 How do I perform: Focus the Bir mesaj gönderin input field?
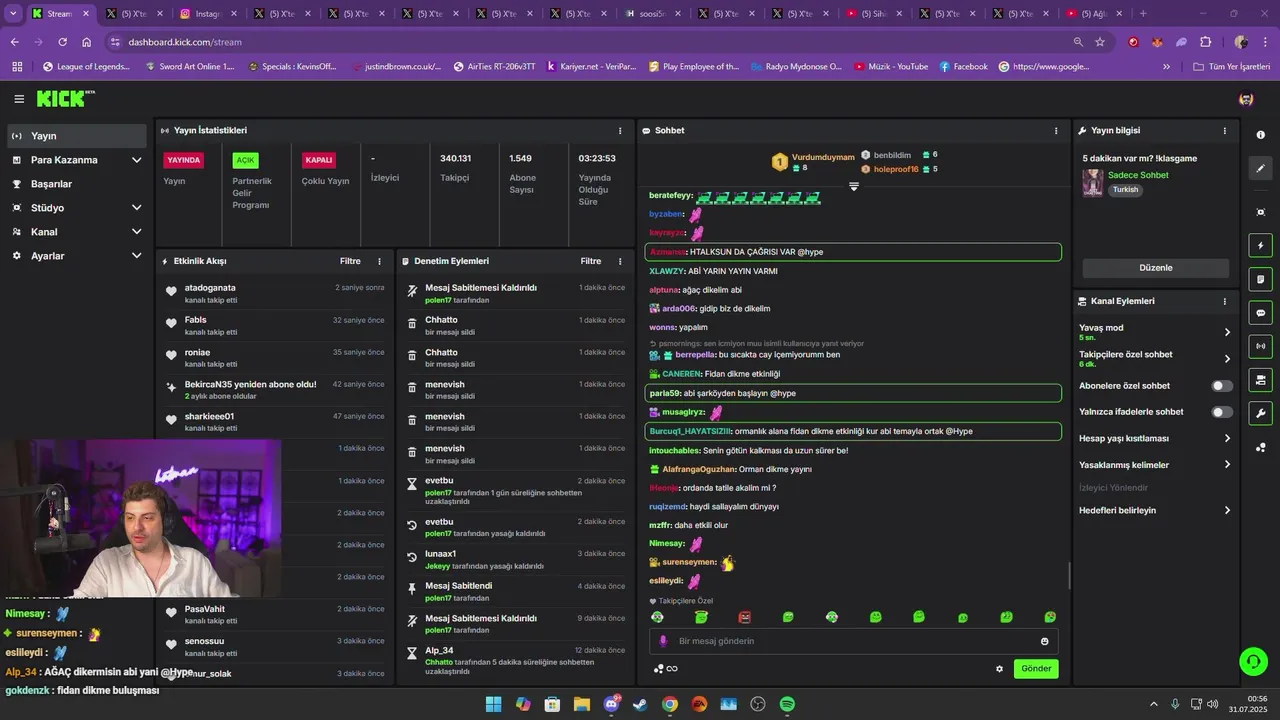click(853, 641)
